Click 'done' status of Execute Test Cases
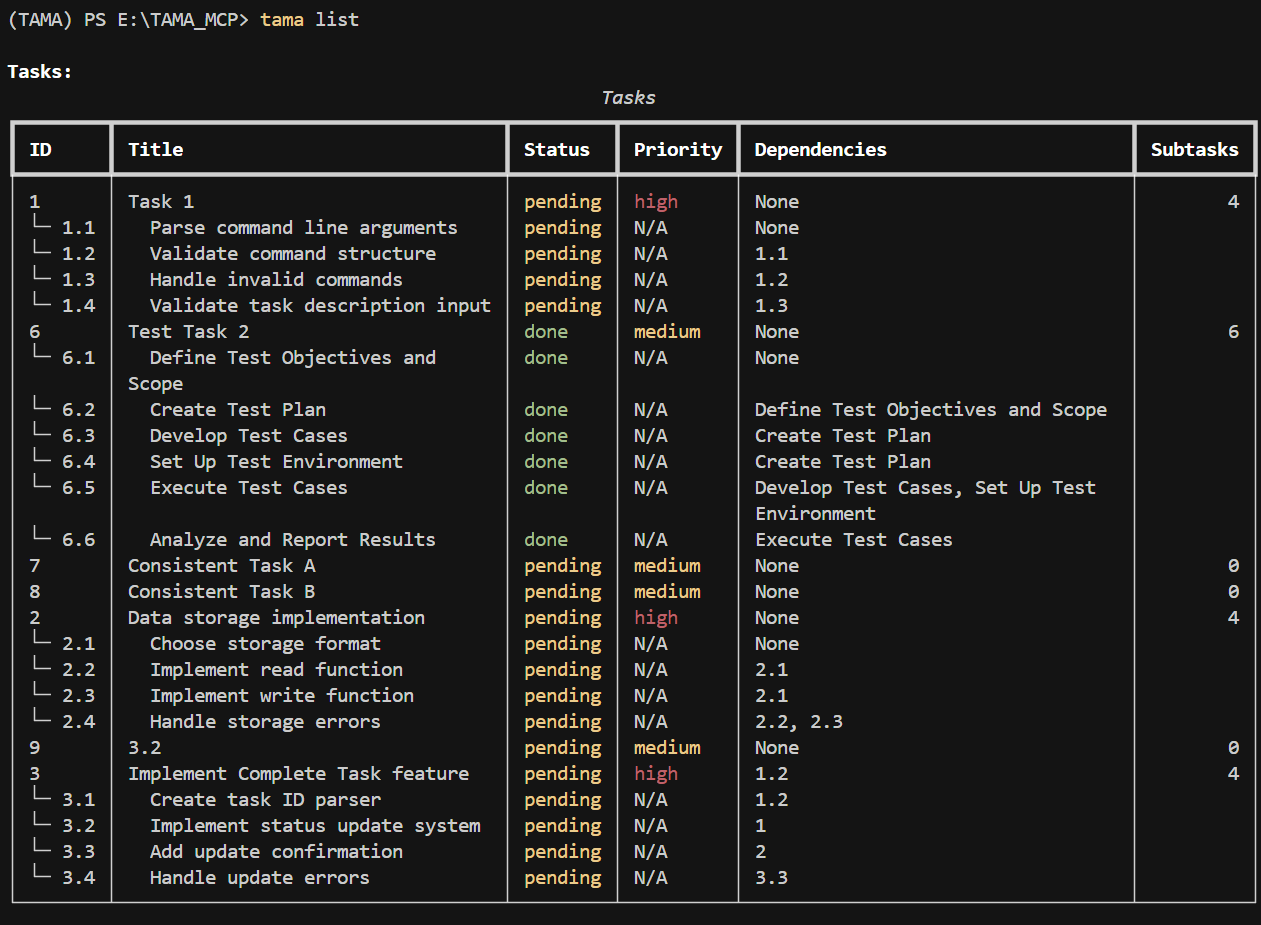1261x925 pixels. (546, 487)
